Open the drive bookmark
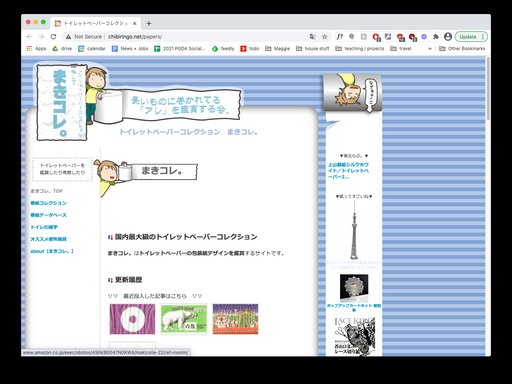This screenshot has height=384, width=512. click(x=62, y=49)
